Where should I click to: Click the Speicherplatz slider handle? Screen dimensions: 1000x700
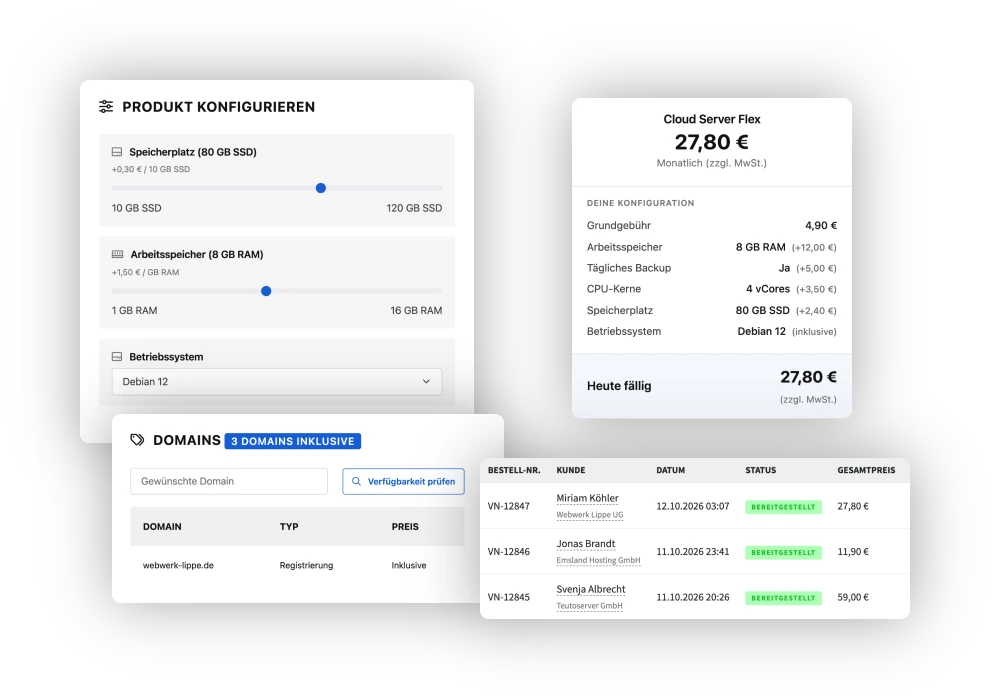(321, 188)
